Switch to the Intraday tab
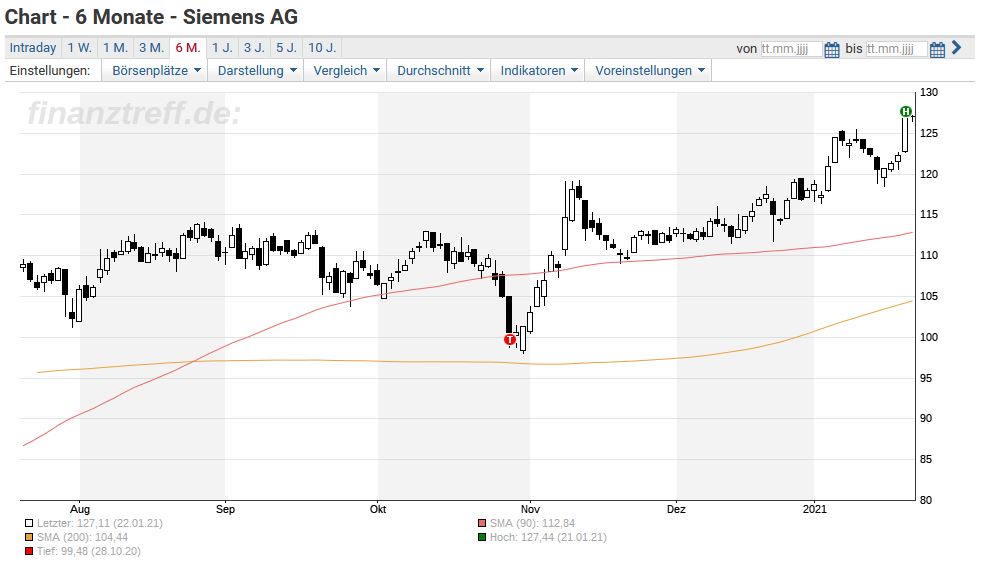981x565 pixels. pyautogui.click(x=33, y=48)
